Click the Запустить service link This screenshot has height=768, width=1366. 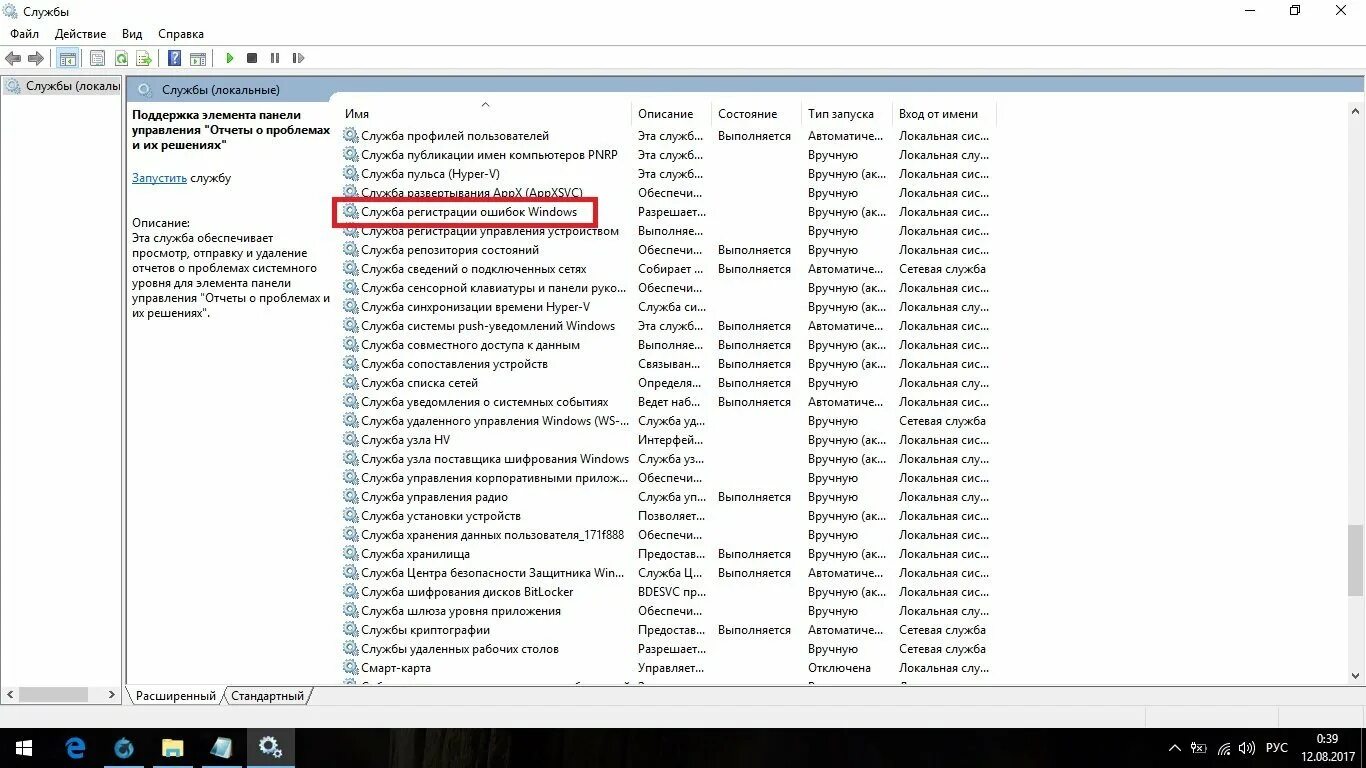[x=159, y=178]
